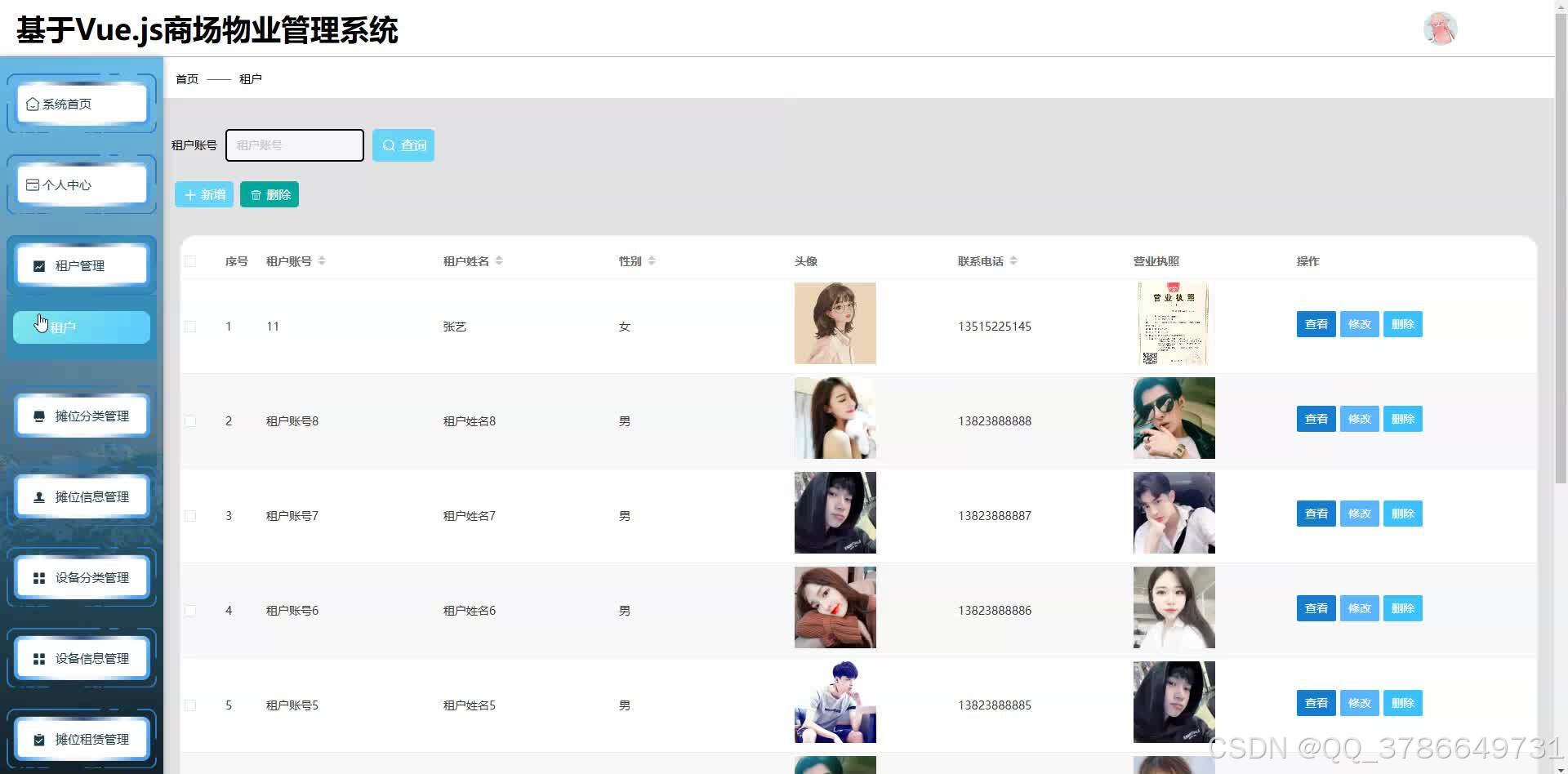The width and height of the screenshot is (1568, 774).
Task: Click the clipboard icon beside 摊位租赁管理
Action: [x=39, y=740]
